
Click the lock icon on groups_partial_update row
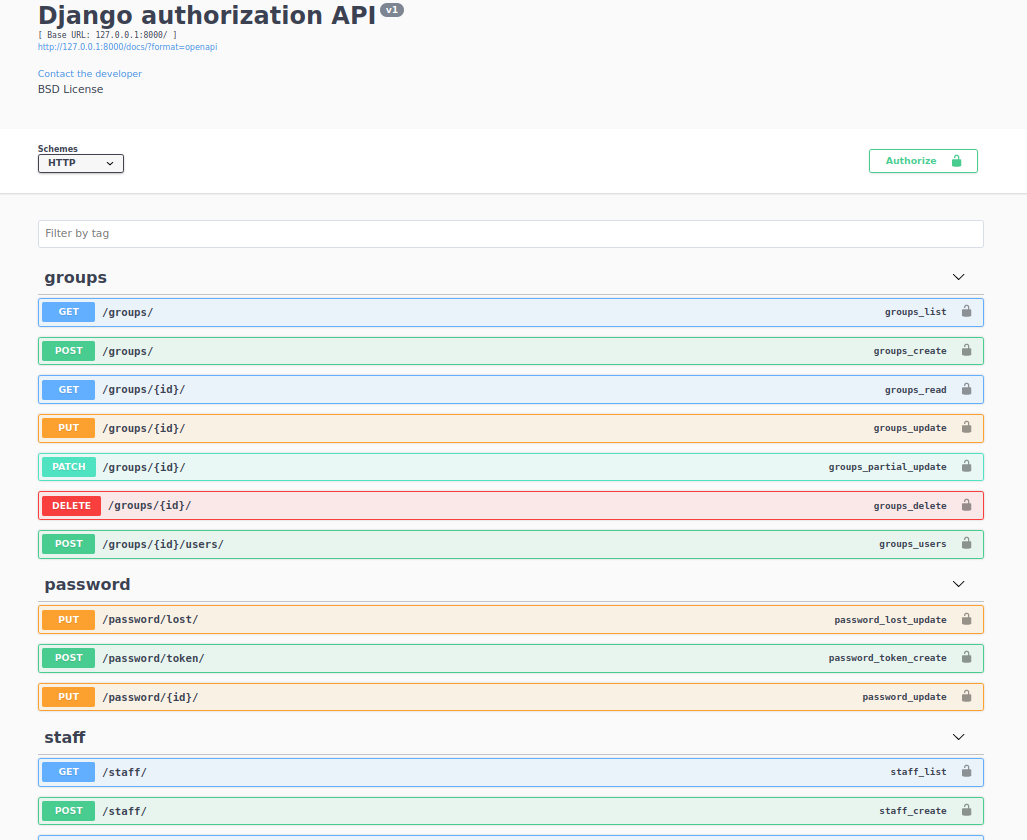coord(966,467)
